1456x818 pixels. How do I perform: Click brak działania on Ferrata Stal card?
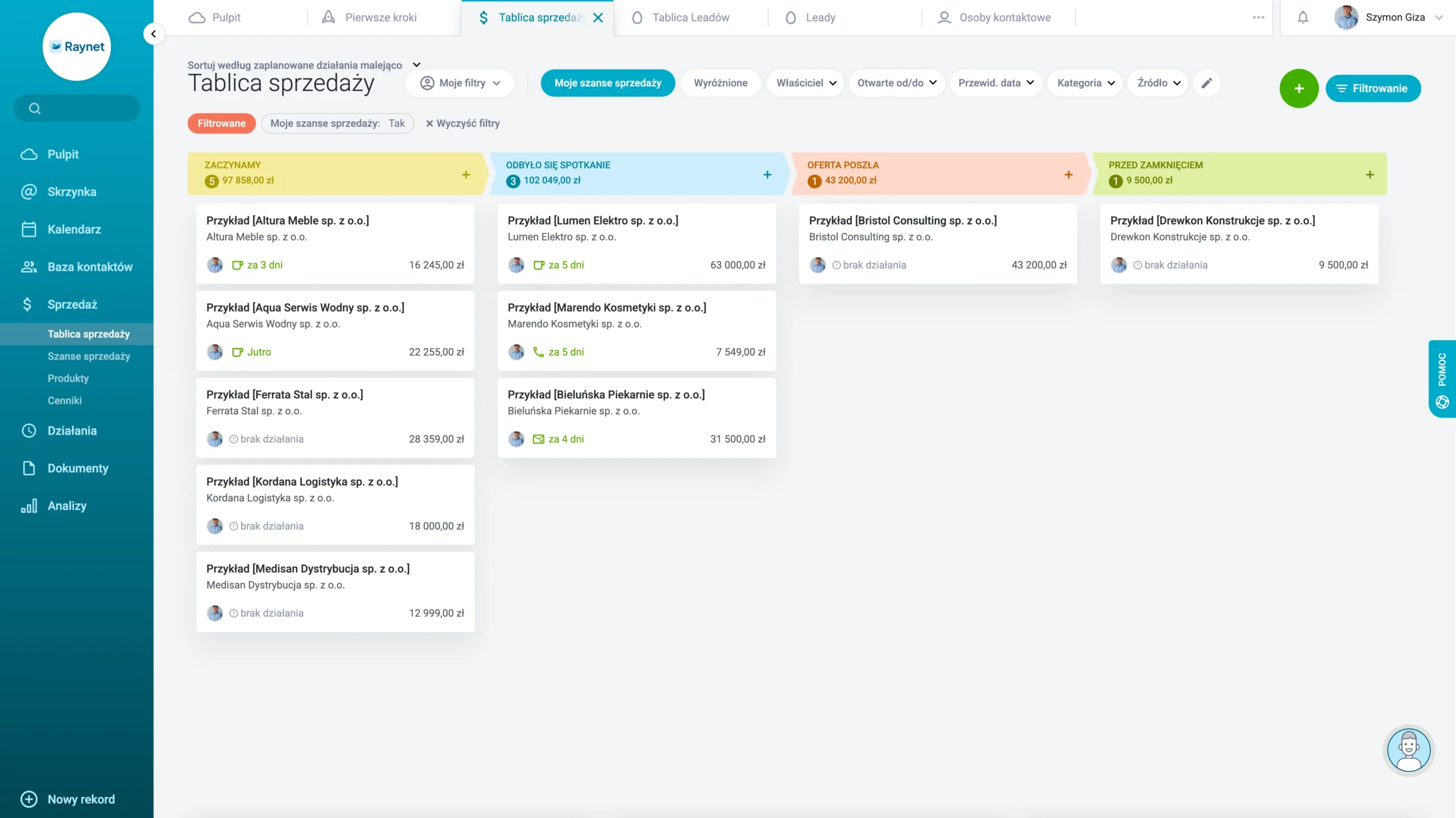pyautogui.click(x=266, y=439)
